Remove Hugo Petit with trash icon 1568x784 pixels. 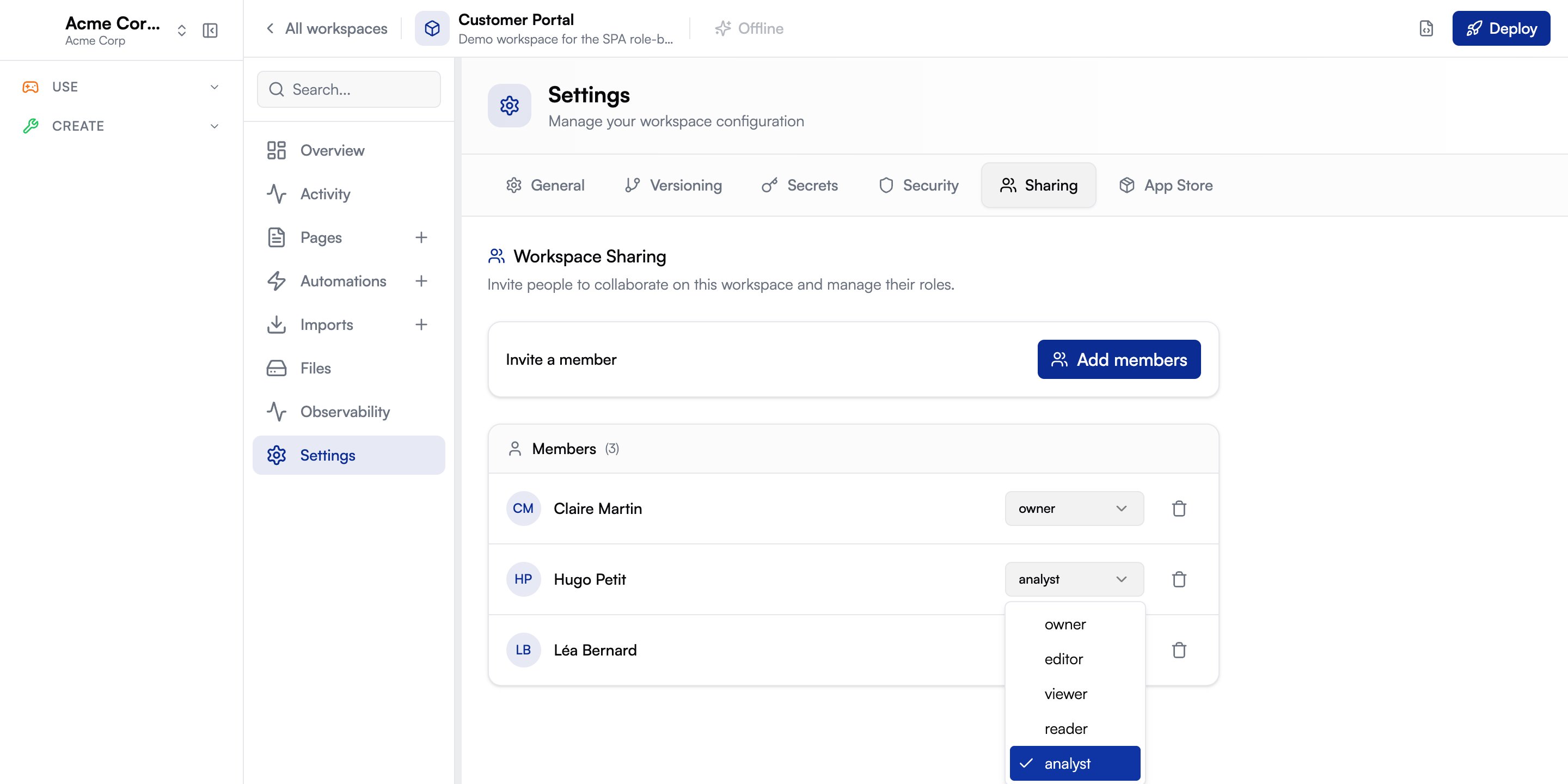(1179, 579)
